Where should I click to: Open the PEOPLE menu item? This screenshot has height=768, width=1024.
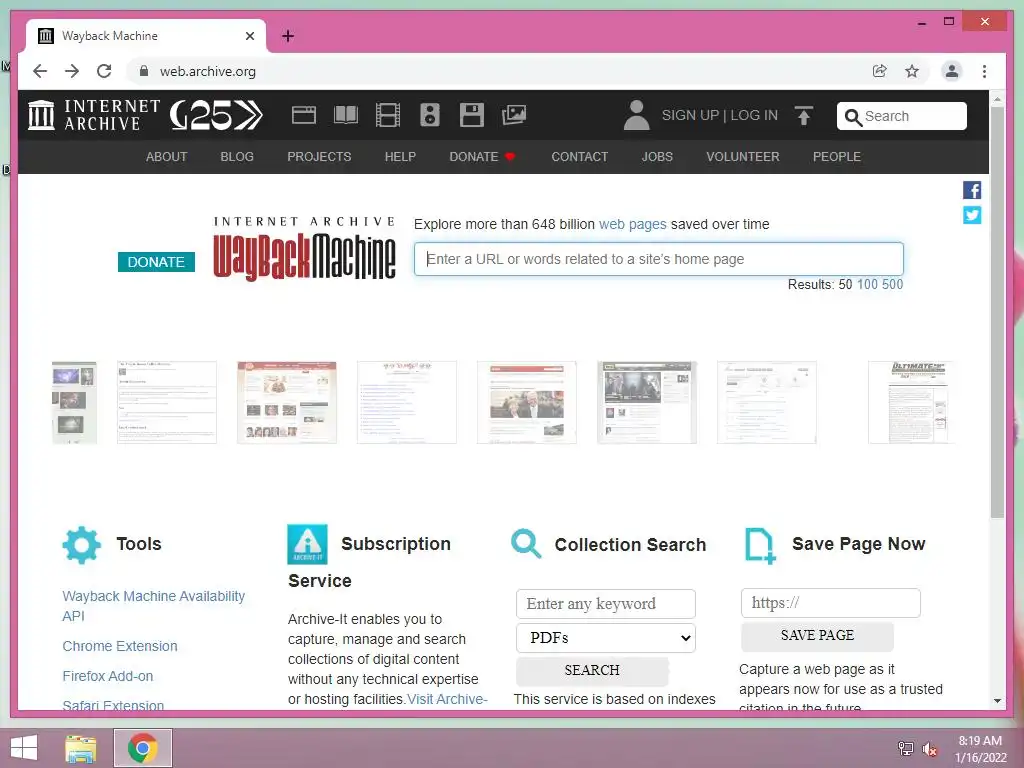(837, 157)
